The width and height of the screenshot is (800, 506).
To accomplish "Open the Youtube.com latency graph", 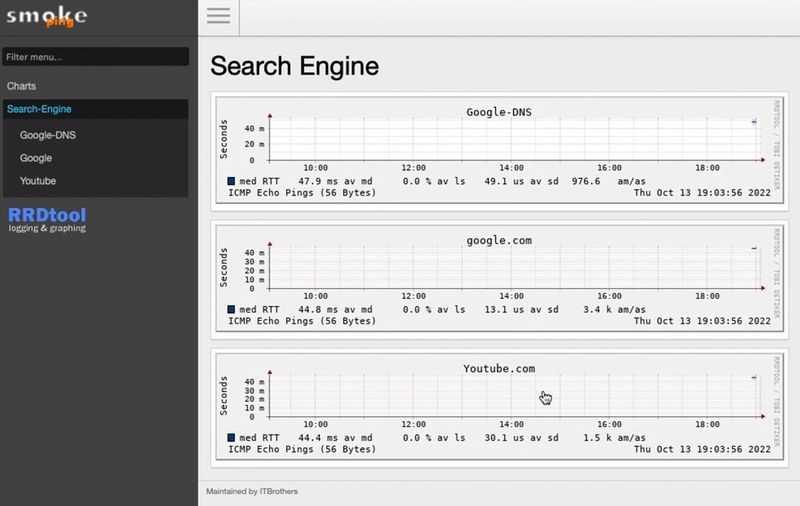I will pos(499,407).
